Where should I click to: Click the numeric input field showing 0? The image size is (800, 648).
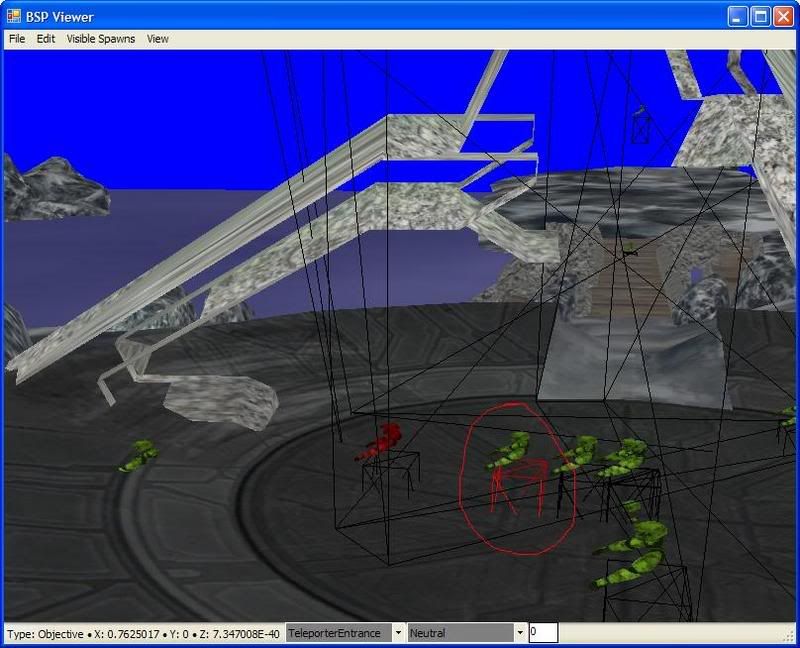(543, 633)
